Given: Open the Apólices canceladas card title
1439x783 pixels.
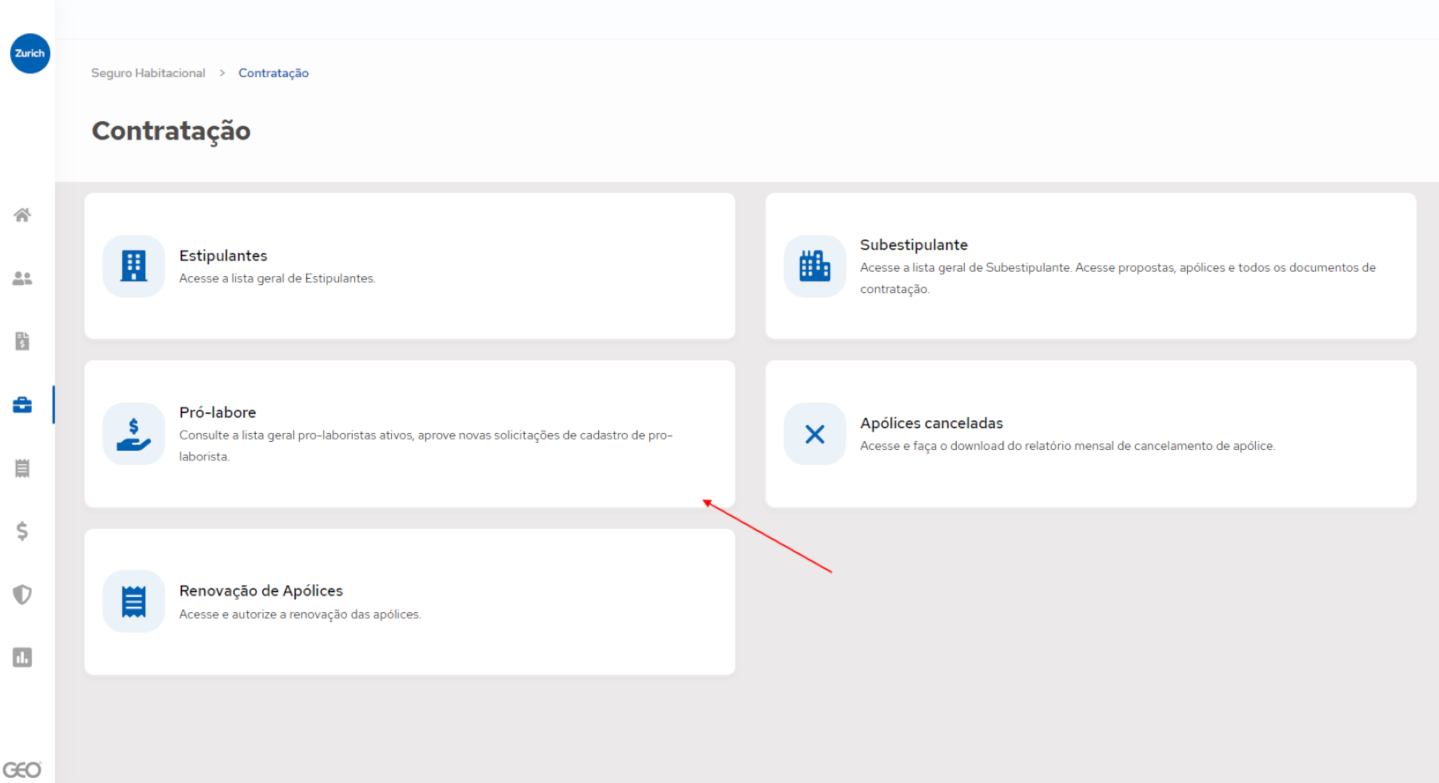Looking at the screenshot, I should point(932,423).
